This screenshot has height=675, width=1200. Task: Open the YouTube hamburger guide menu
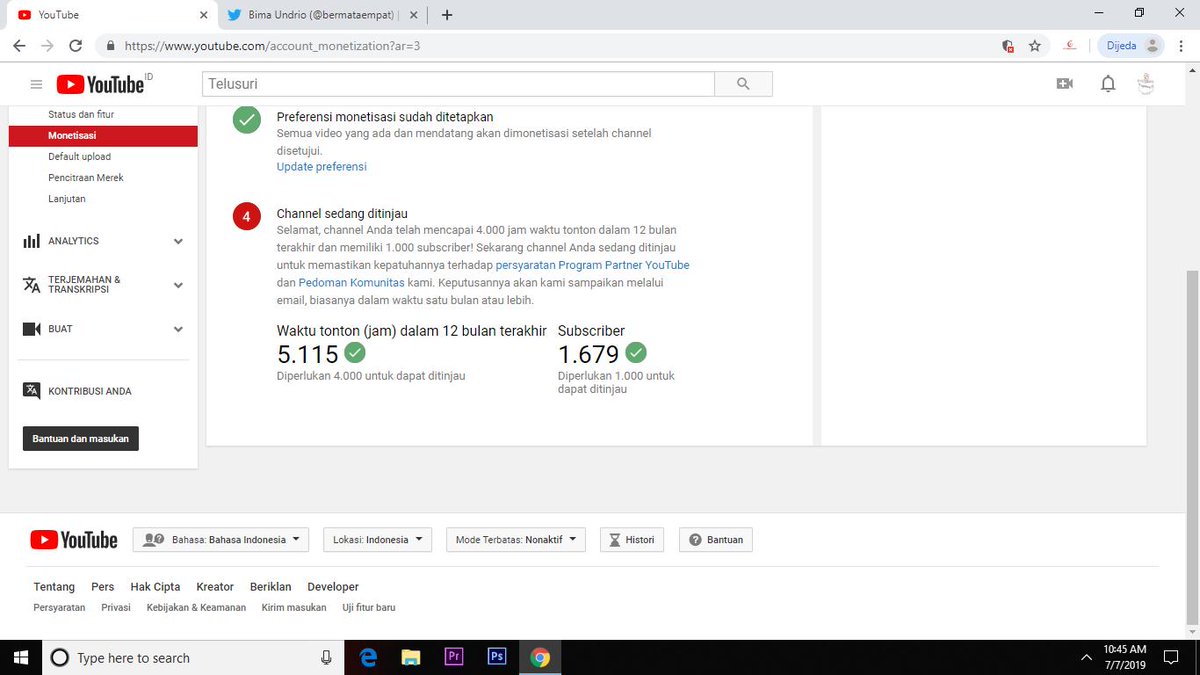click(37, 85)
